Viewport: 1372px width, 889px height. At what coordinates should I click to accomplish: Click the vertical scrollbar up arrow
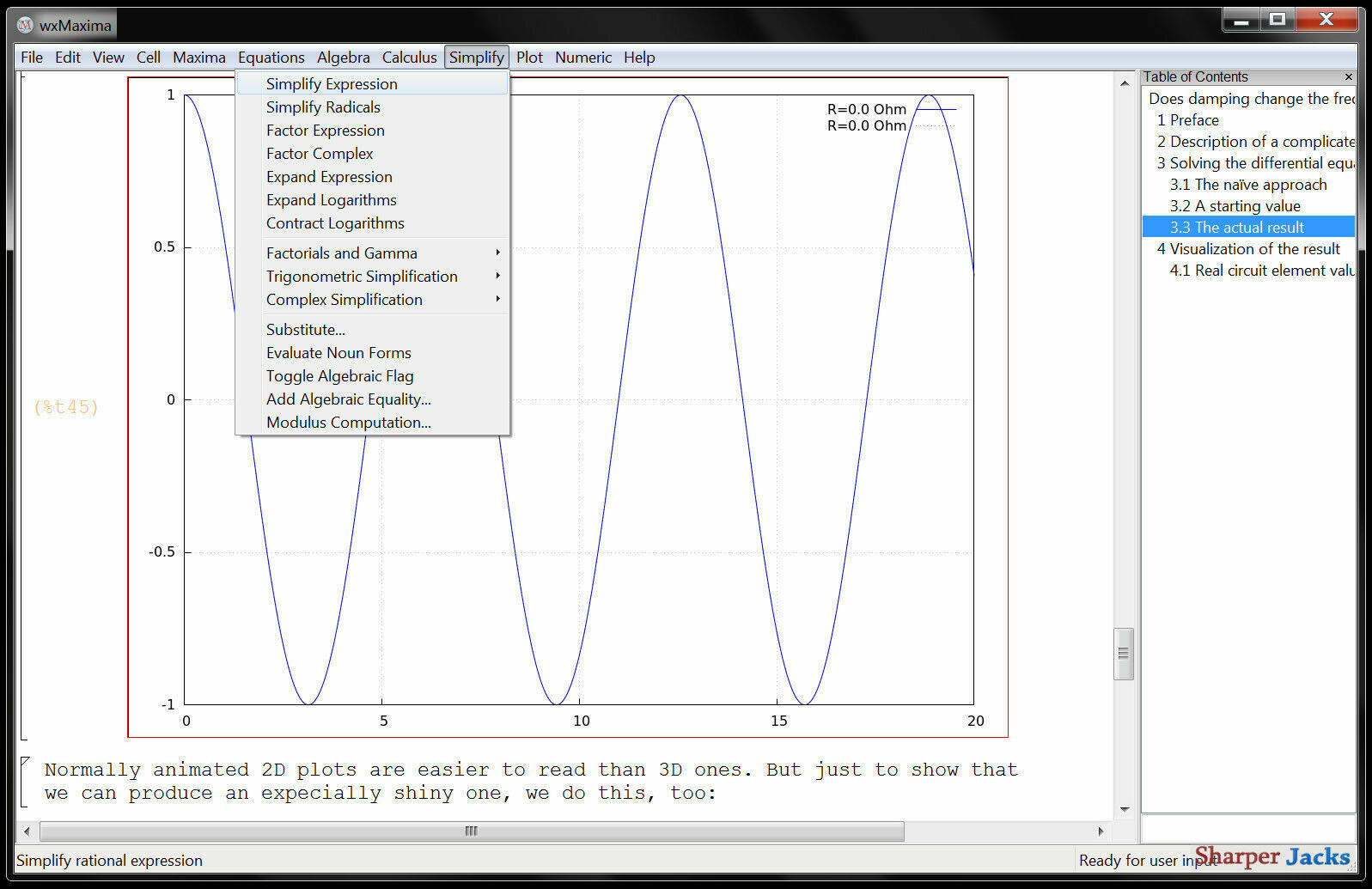1125,83
